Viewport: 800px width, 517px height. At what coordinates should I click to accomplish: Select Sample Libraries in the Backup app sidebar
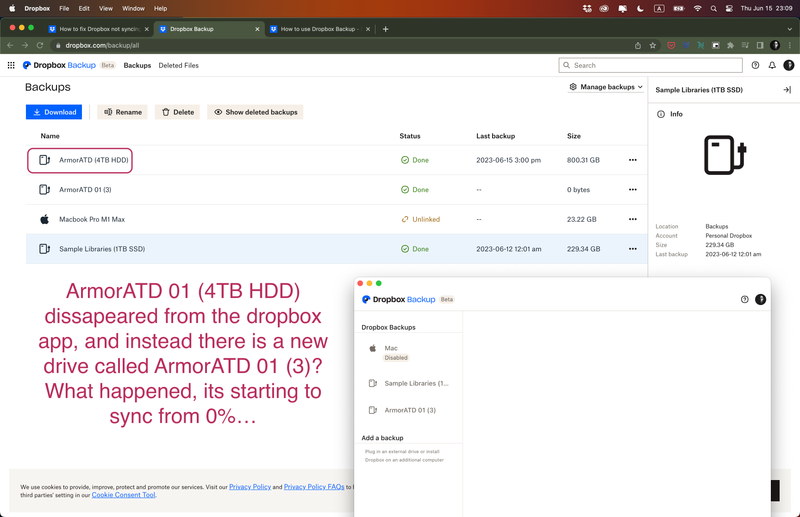416,383
